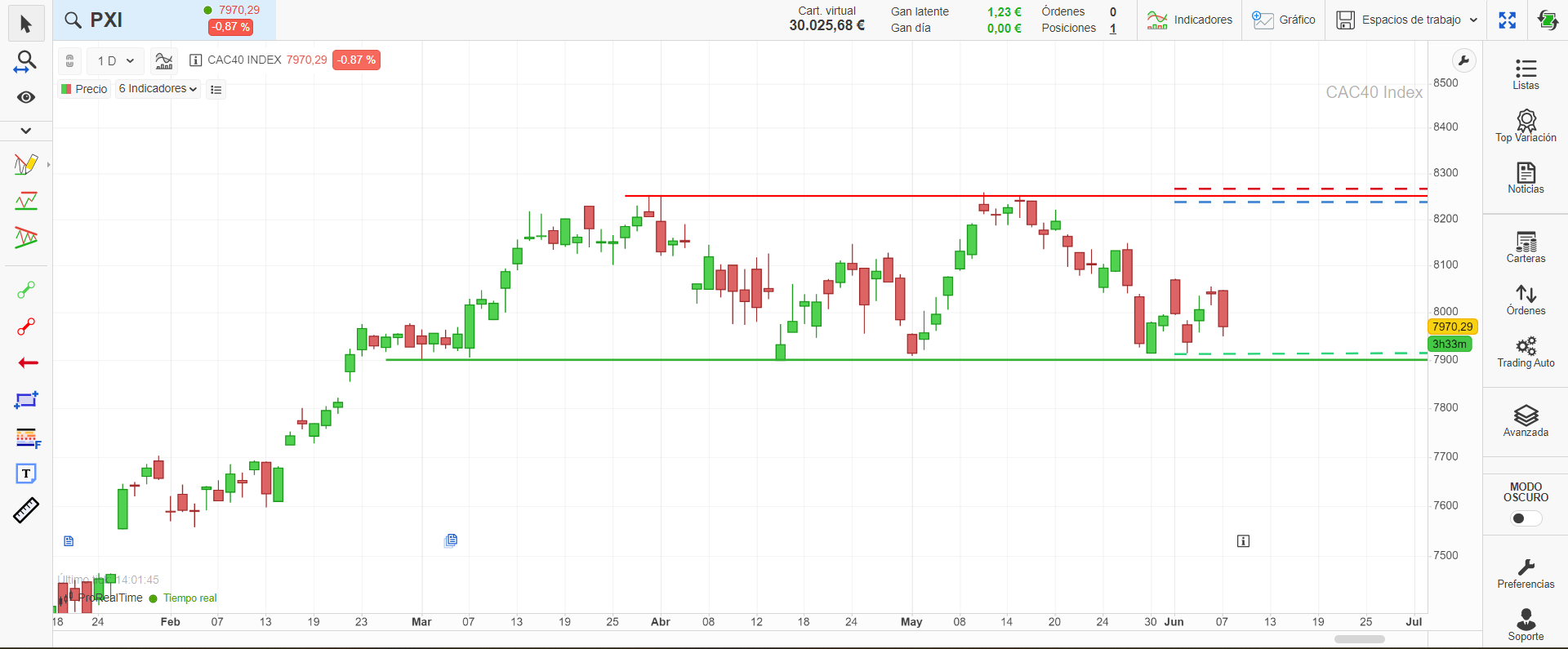Select the Fibonacci retracement tool
This screenshot has height=649, width=1568.
tap(27, 438)
